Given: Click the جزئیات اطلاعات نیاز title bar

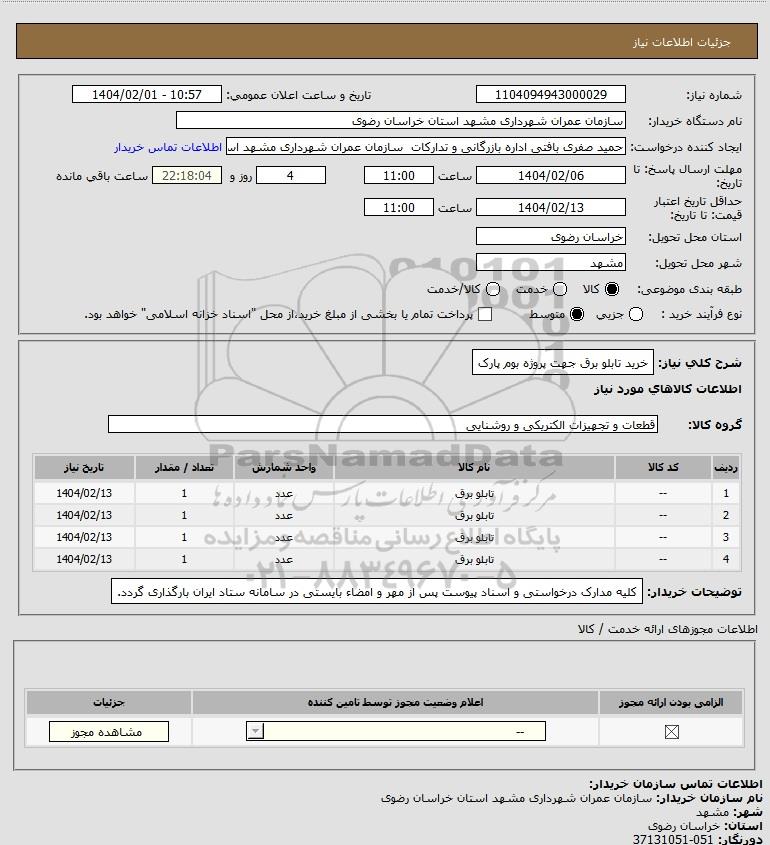Looking at the screenshot, I should [387, 41].
